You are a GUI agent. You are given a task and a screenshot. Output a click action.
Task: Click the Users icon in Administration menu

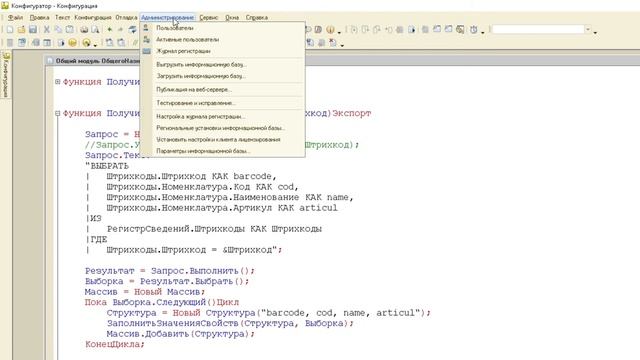[x=146, y=28]
